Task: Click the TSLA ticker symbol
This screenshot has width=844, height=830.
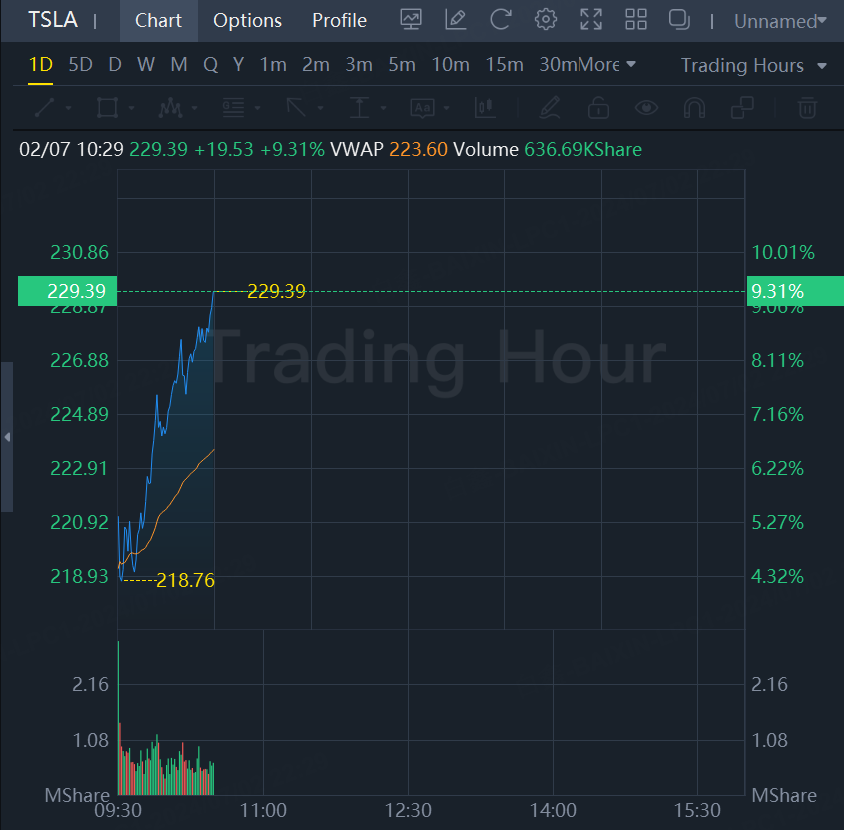Action: coord(53,20)
